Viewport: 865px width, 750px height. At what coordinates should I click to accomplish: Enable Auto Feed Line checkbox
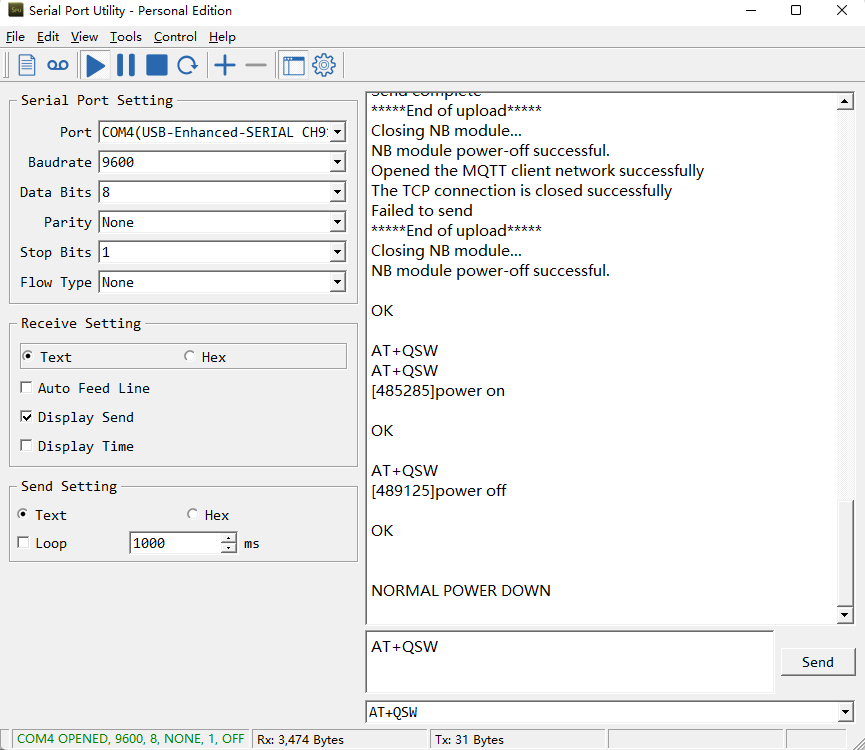pyautogui.click(x=26, y=388)
